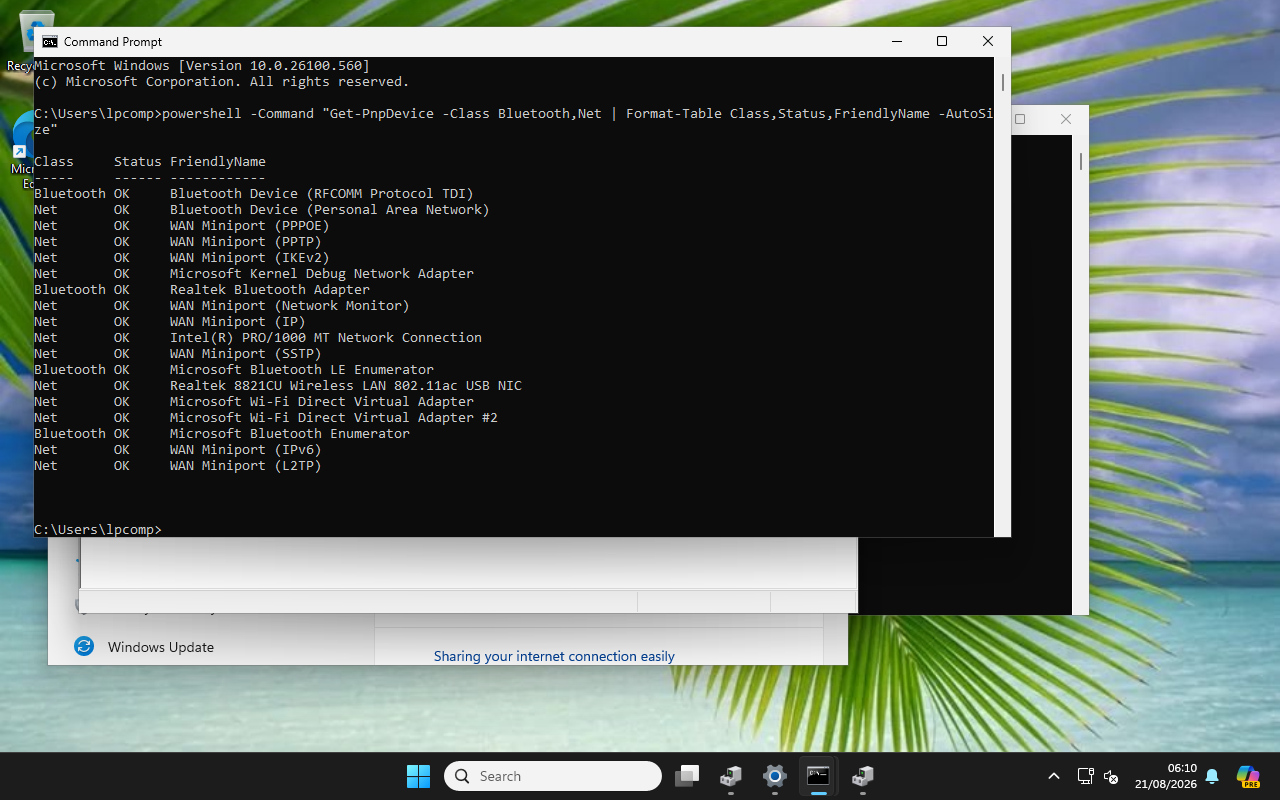
Task: Click the taskbar Search box
Action: (x=553, y=776)
